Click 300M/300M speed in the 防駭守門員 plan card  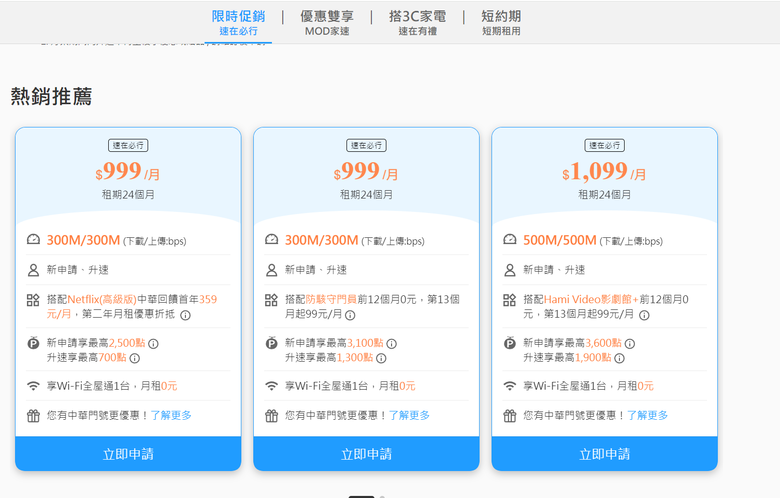coord(321,240)
